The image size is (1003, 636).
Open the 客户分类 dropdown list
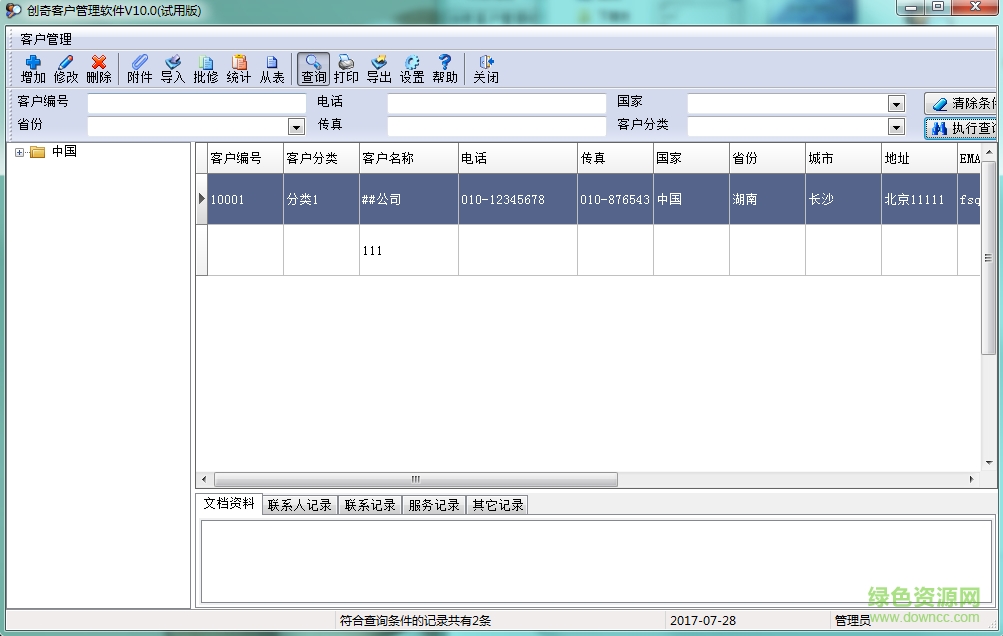(x=895, y=126)
